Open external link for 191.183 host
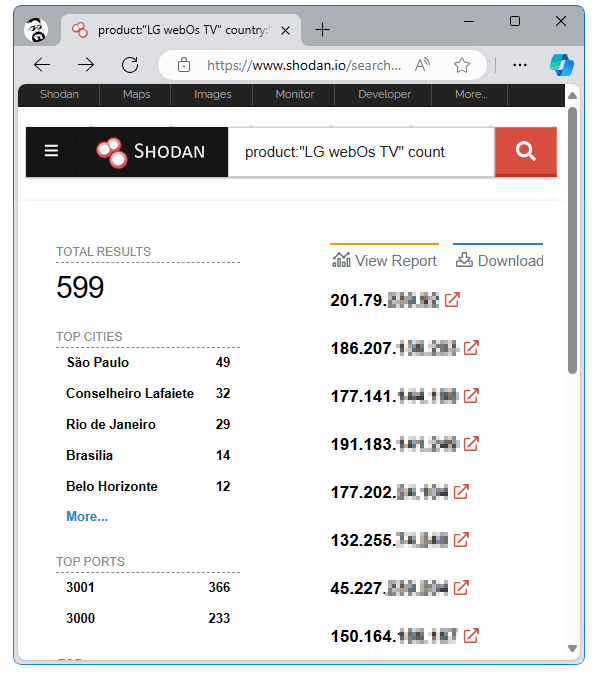The height and width of the screenshot is (675, 597). pyautogui.click(x=471, y=443)
